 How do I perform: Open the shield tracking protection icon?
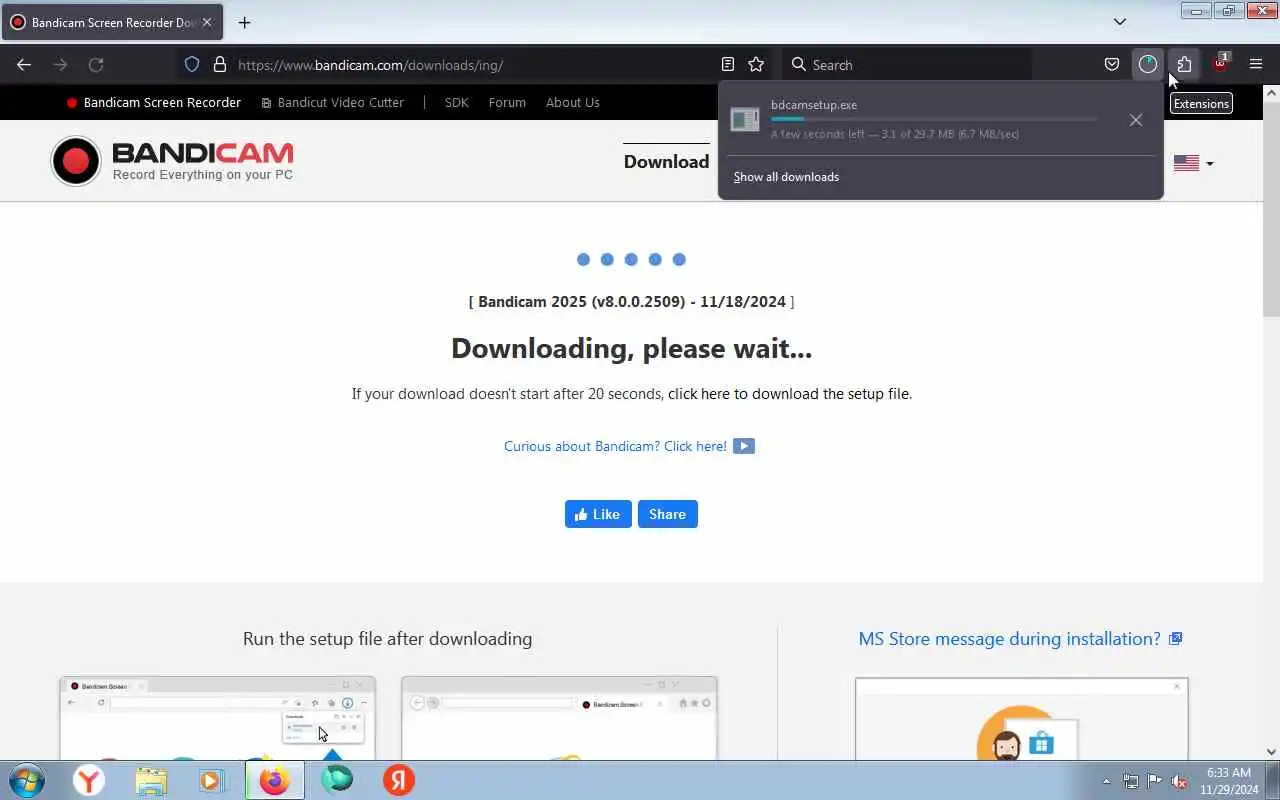[x=192, y=65]
